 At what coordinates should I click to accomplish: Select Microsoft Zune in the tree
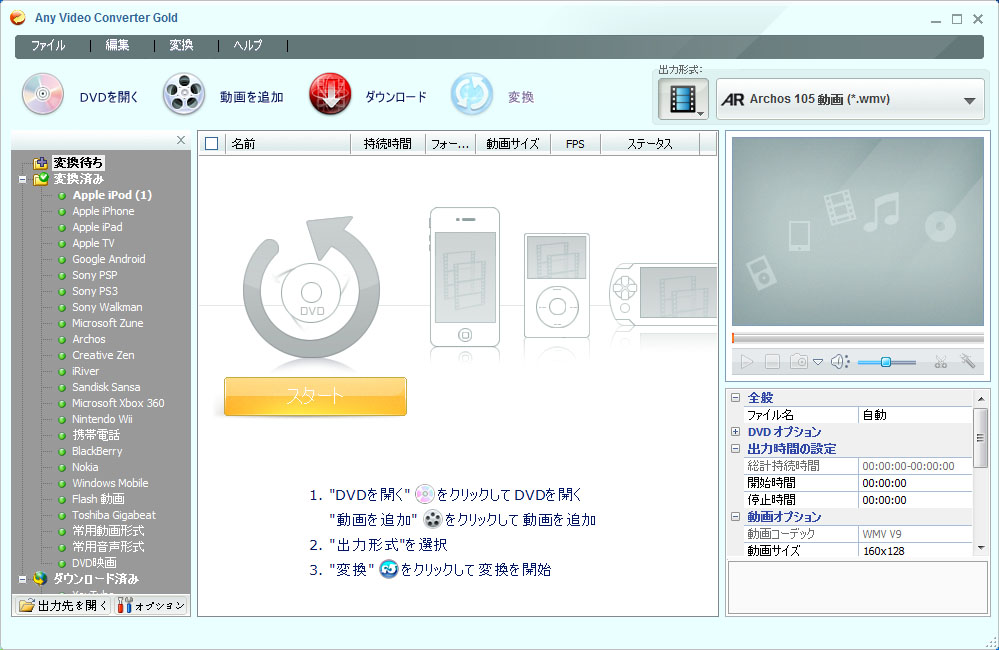click(x=107, y=323)
